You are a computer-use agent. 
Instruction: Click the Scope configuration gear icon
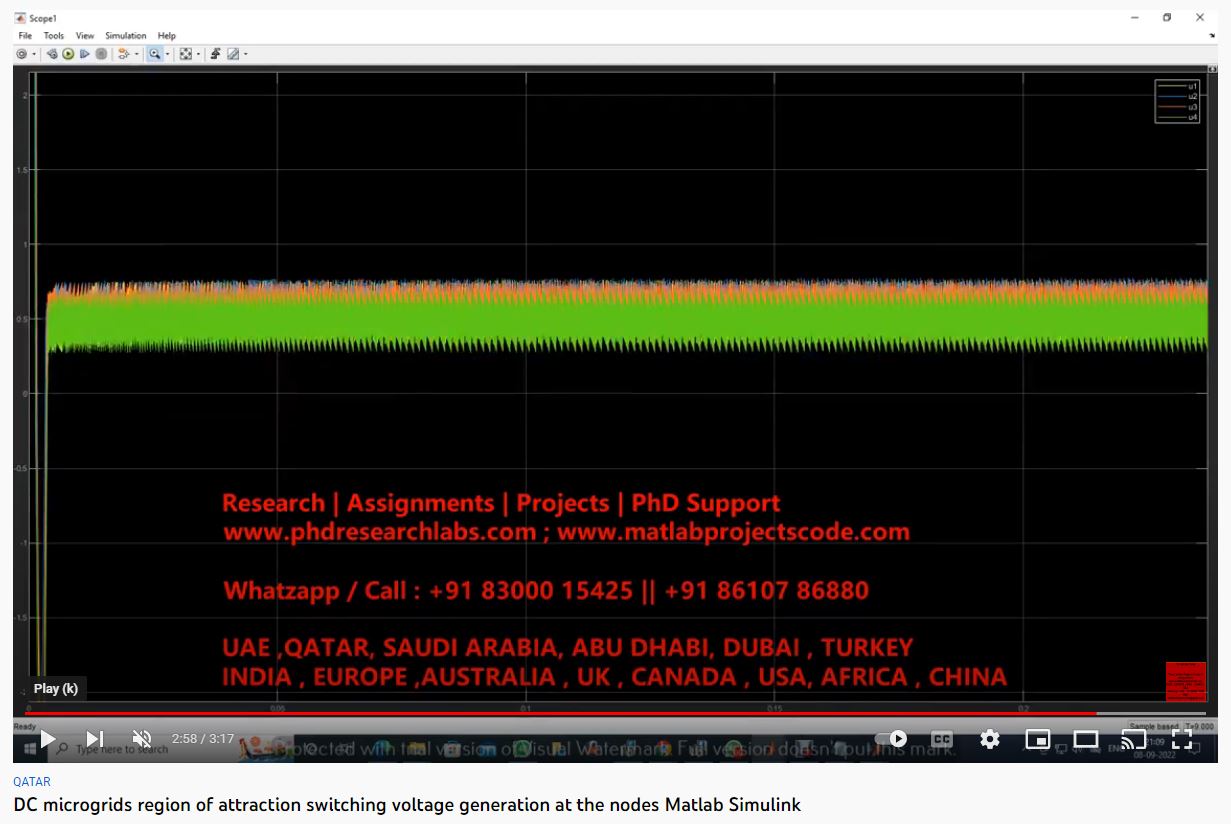(22, 54)
